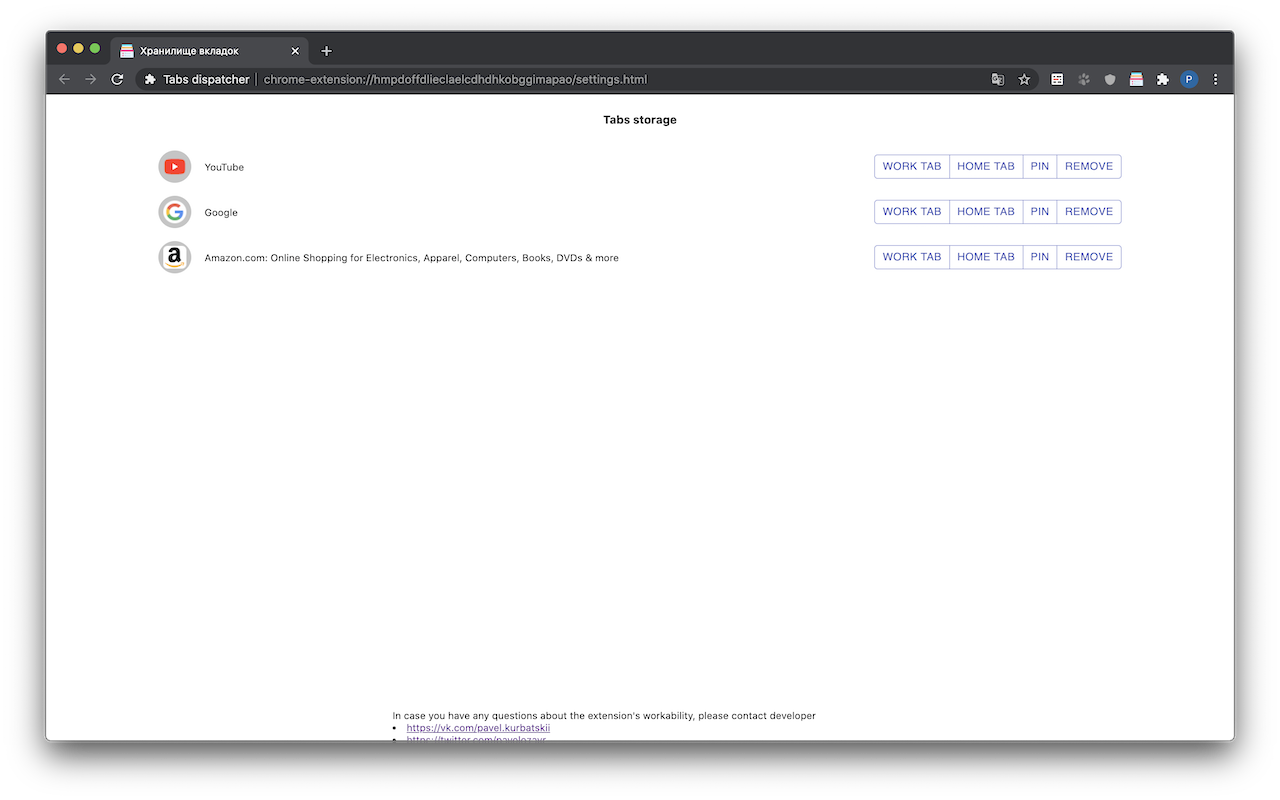The height and width of the screenshot is (800, 1280).
Task: Click the Tabs storage heading
Action: 640,120
